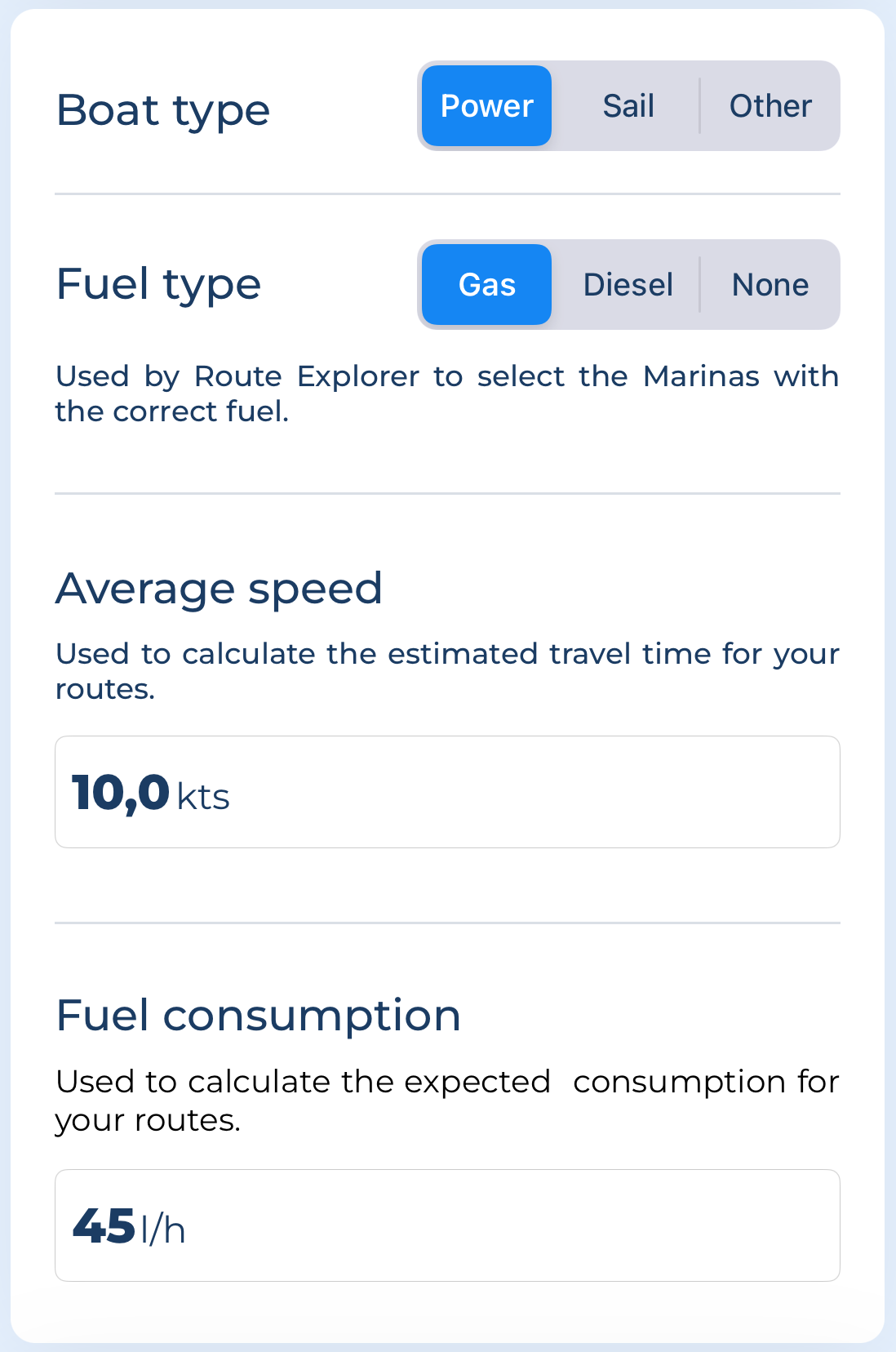Click the Average speed heading
The image size is (896, 1352).
point(219,589)
